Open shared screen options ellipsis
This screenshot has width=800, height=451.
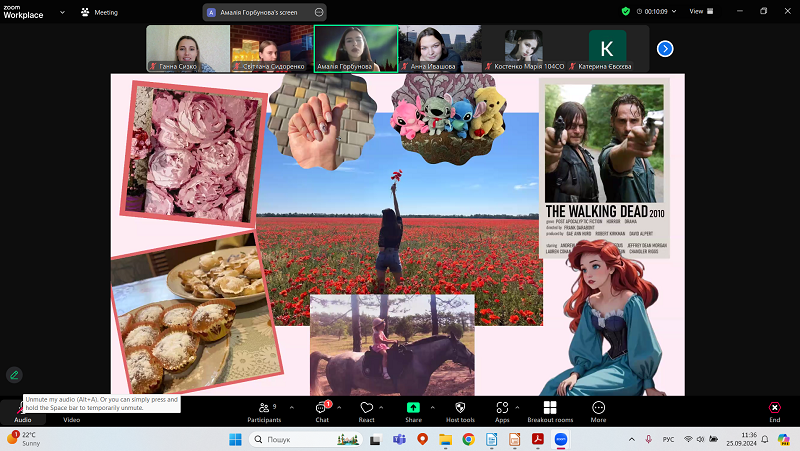pos(319,12)
